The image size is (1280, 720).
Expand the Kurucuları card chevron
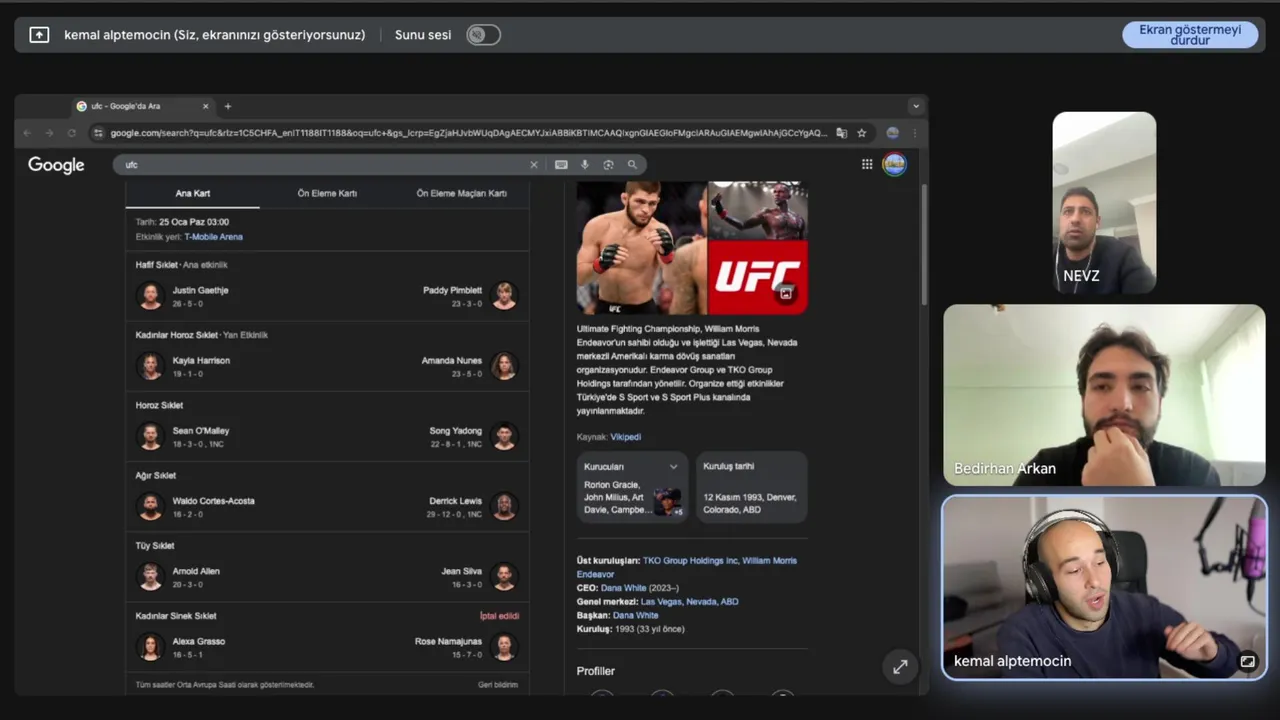673,467
